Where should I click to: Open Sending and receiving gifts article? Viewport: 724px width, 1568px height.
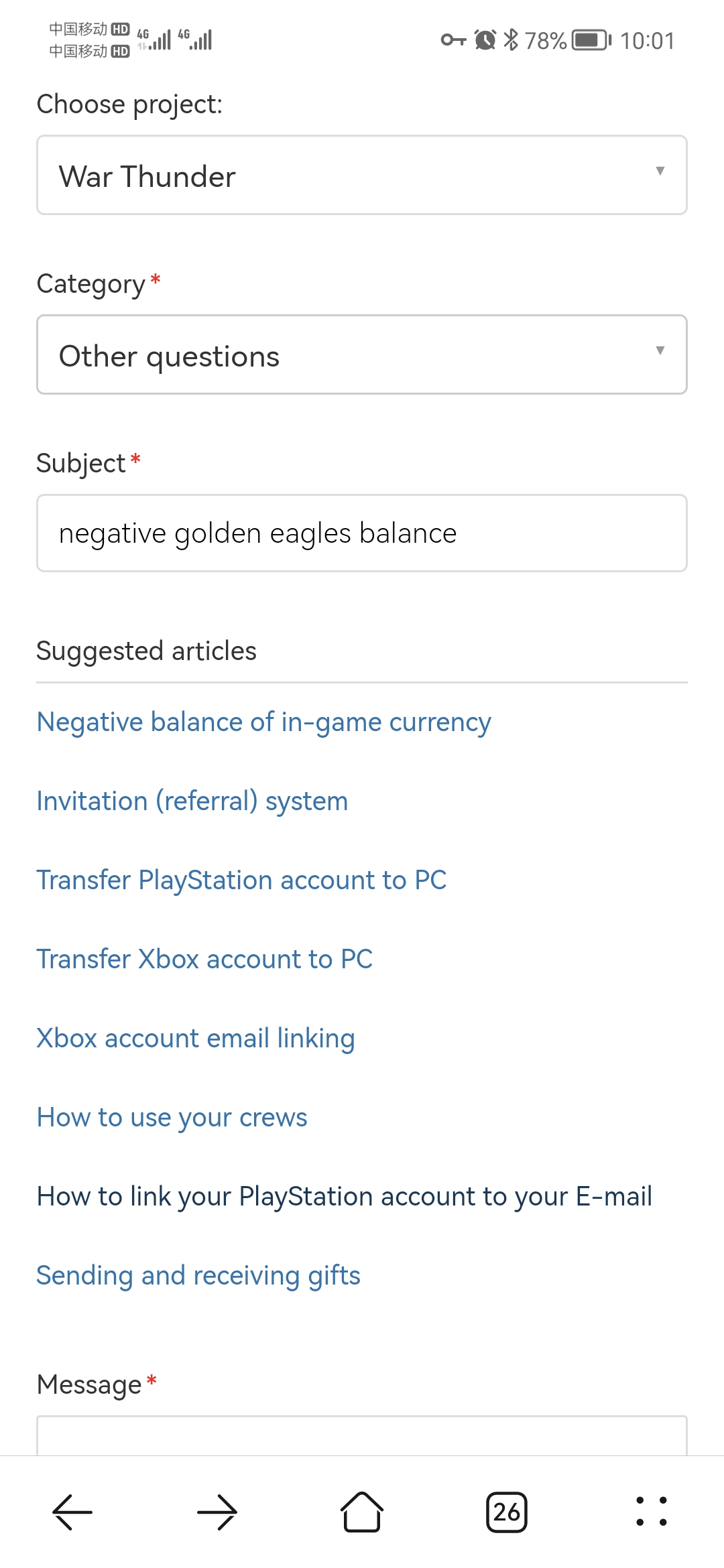(x=198, y=1276)
